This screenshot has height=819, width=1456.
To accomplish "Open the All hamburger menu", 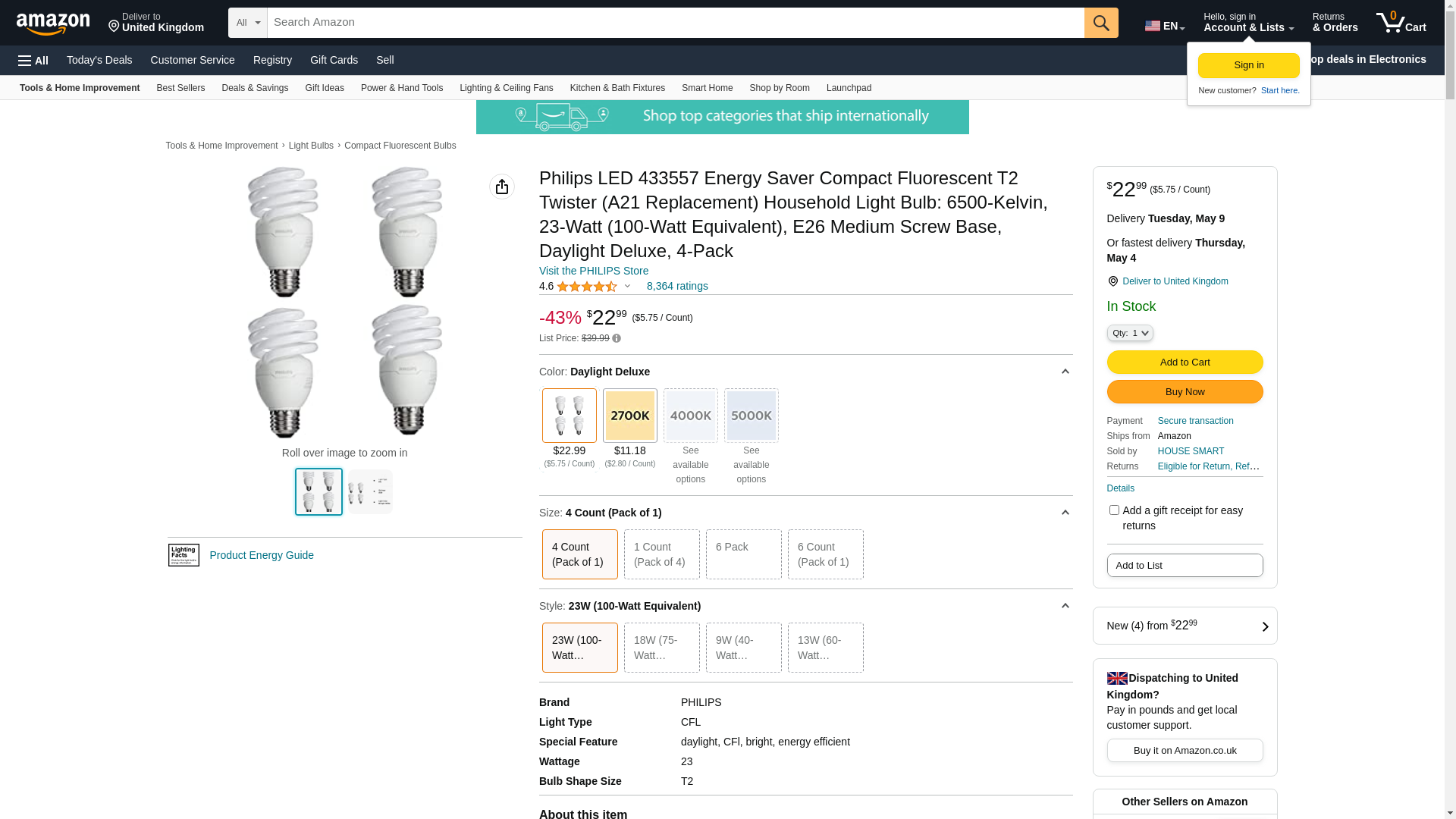I will click(33, 61).
